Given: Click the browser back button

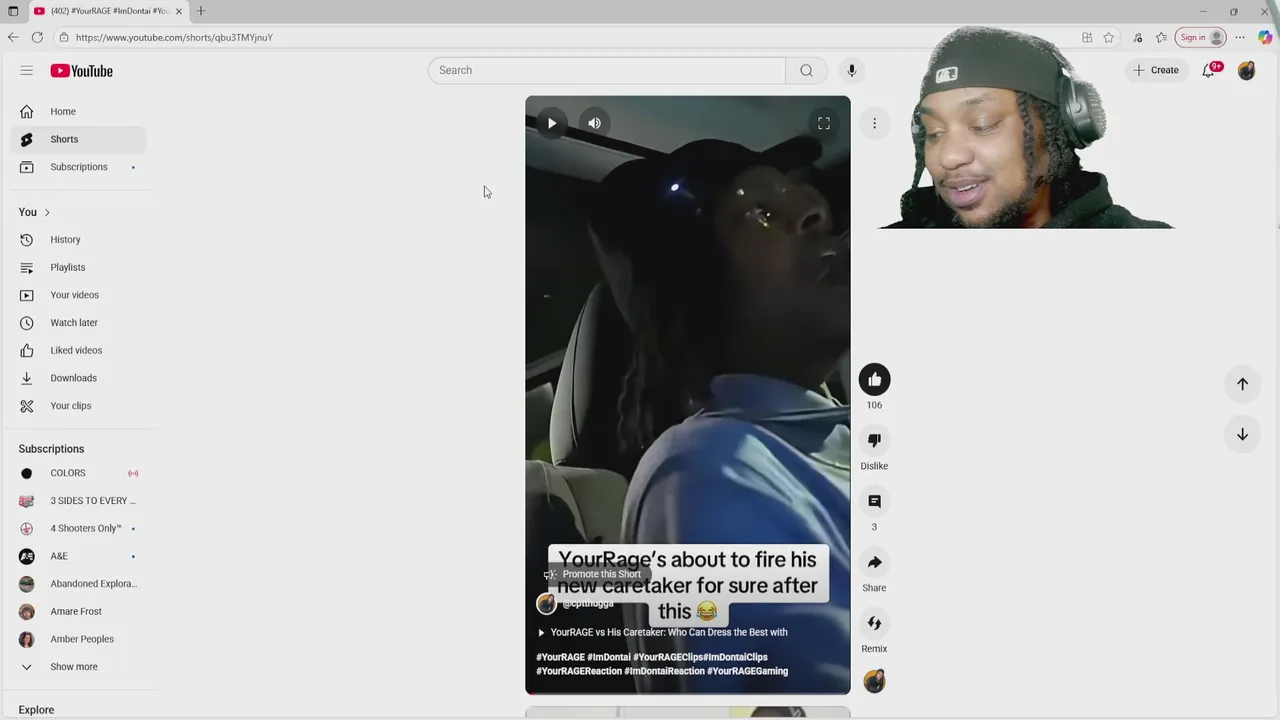Looking at the screenshot, I should click(x=13, y=37).
